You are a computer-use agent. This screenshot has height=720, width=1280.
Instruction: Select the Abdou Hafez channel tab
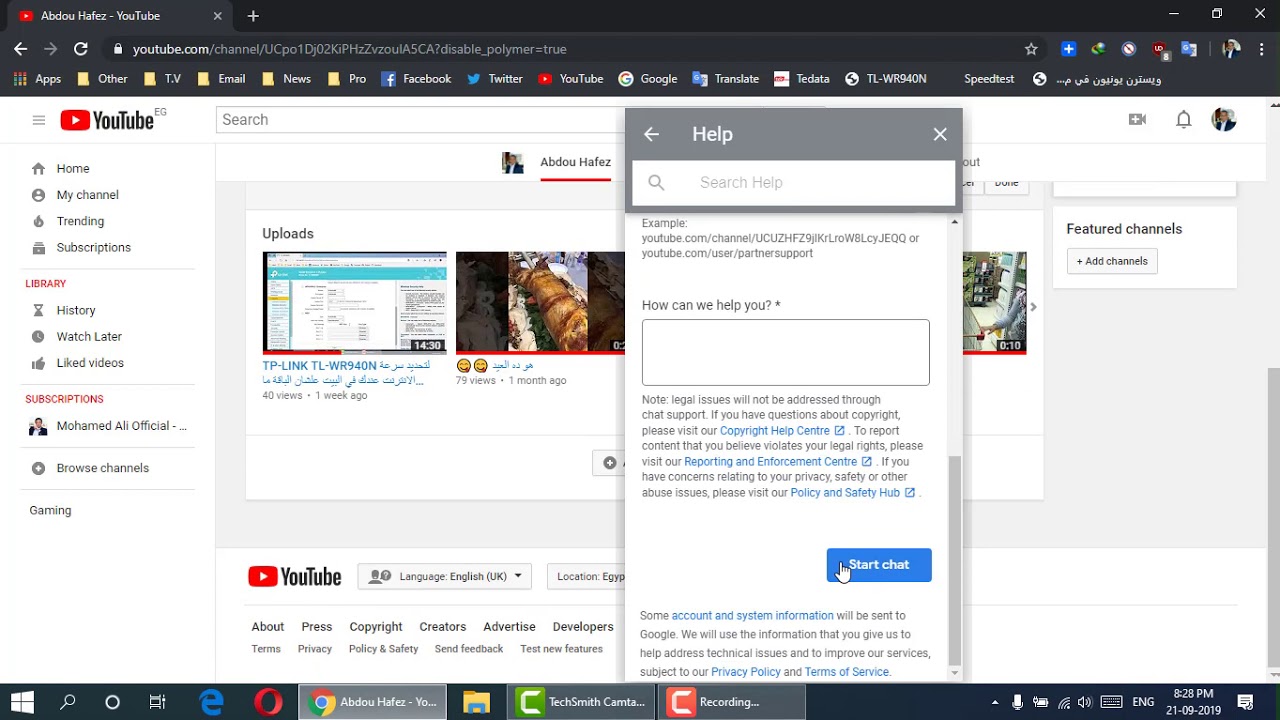tap(575, 162)
